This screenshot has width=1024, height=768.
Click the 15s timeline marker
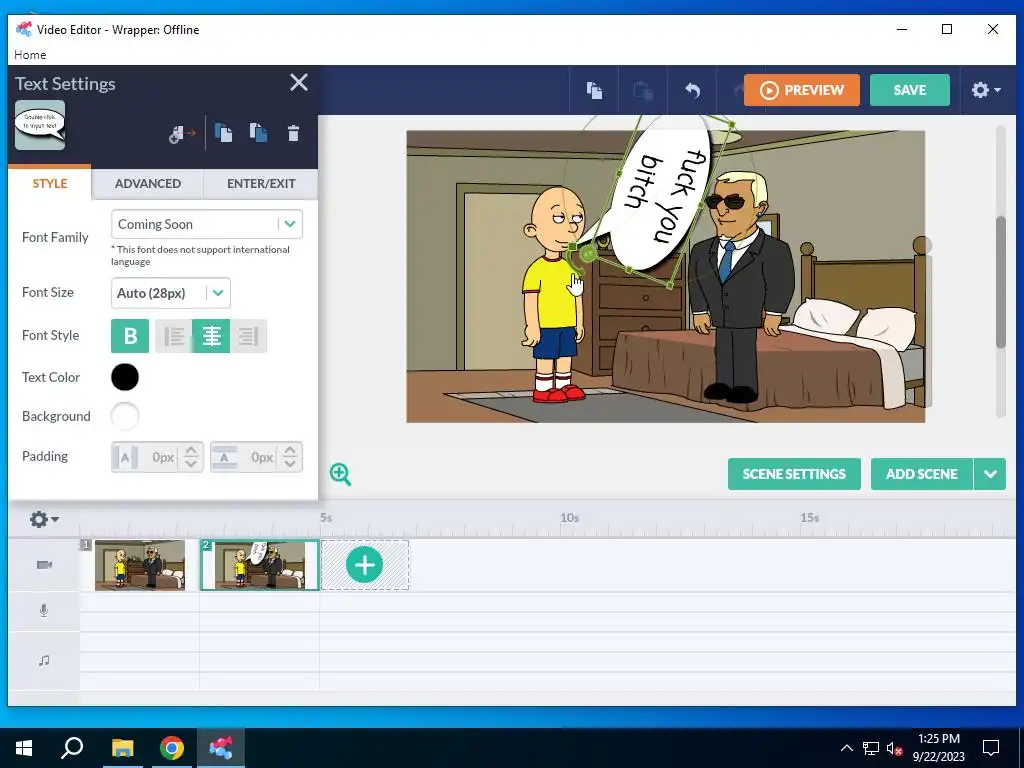click(x=810, y=518)
